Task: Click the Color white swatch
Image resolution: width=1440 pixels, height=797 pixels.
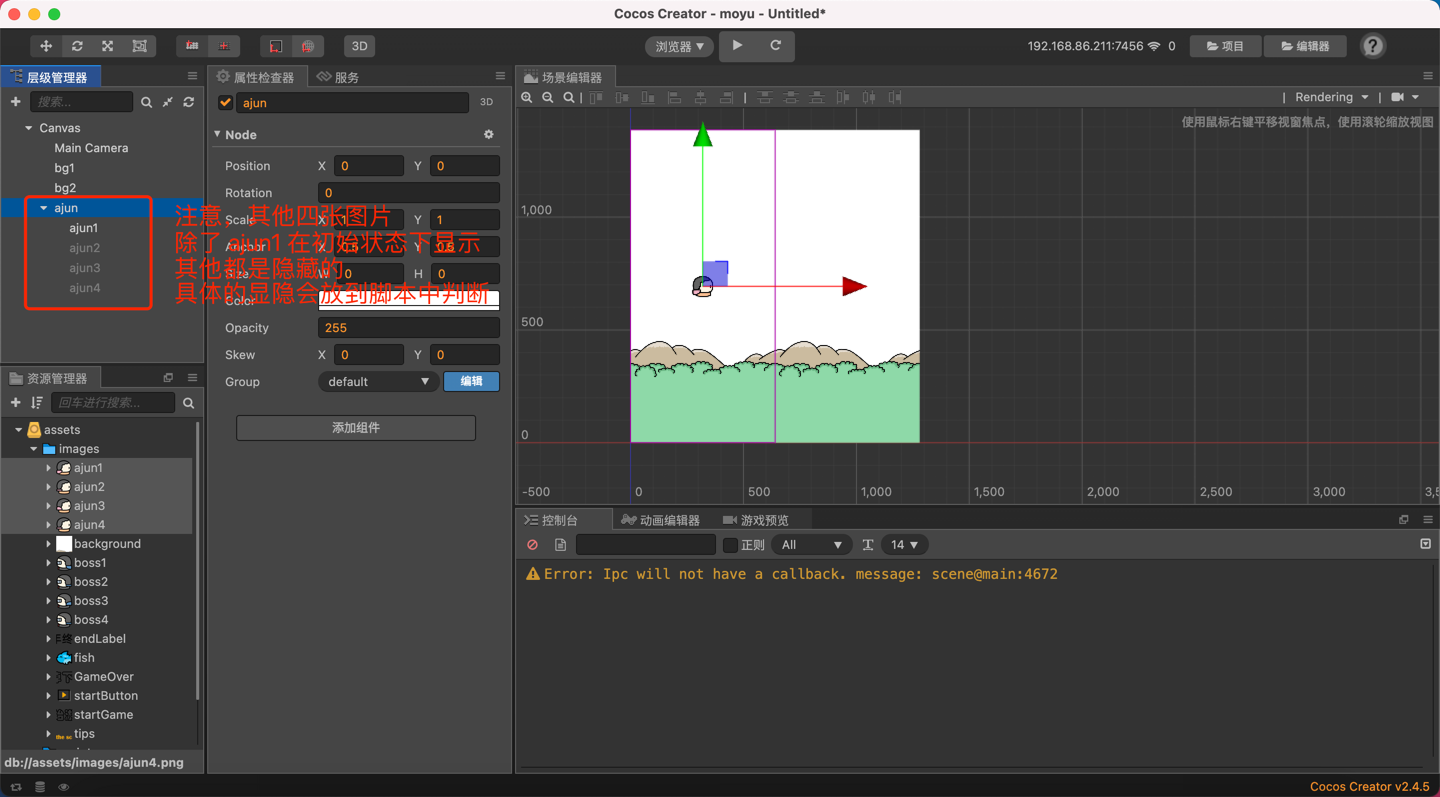Action: point(409,300)
